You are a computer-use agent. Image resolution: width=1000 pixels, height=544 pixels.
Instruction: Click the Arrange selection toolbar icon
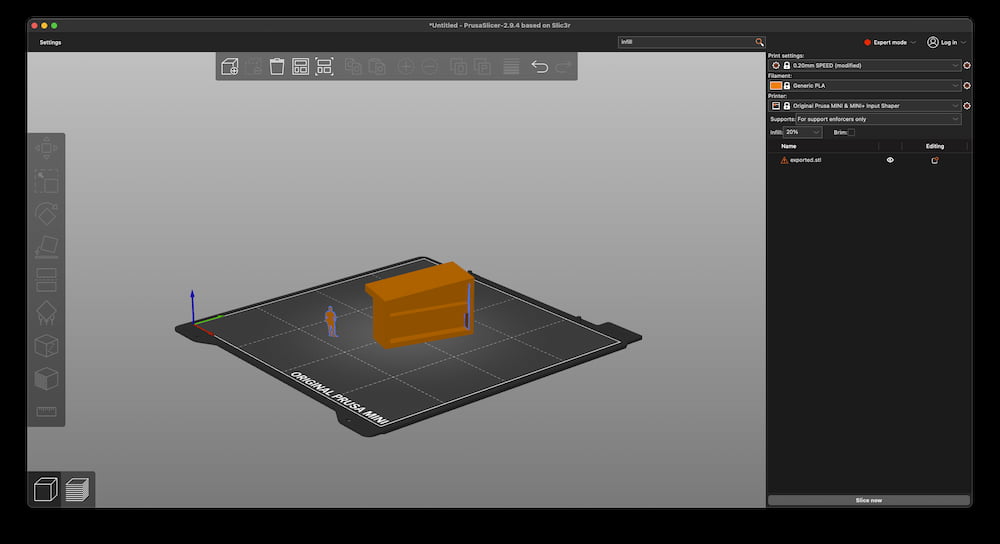(324, 67)
